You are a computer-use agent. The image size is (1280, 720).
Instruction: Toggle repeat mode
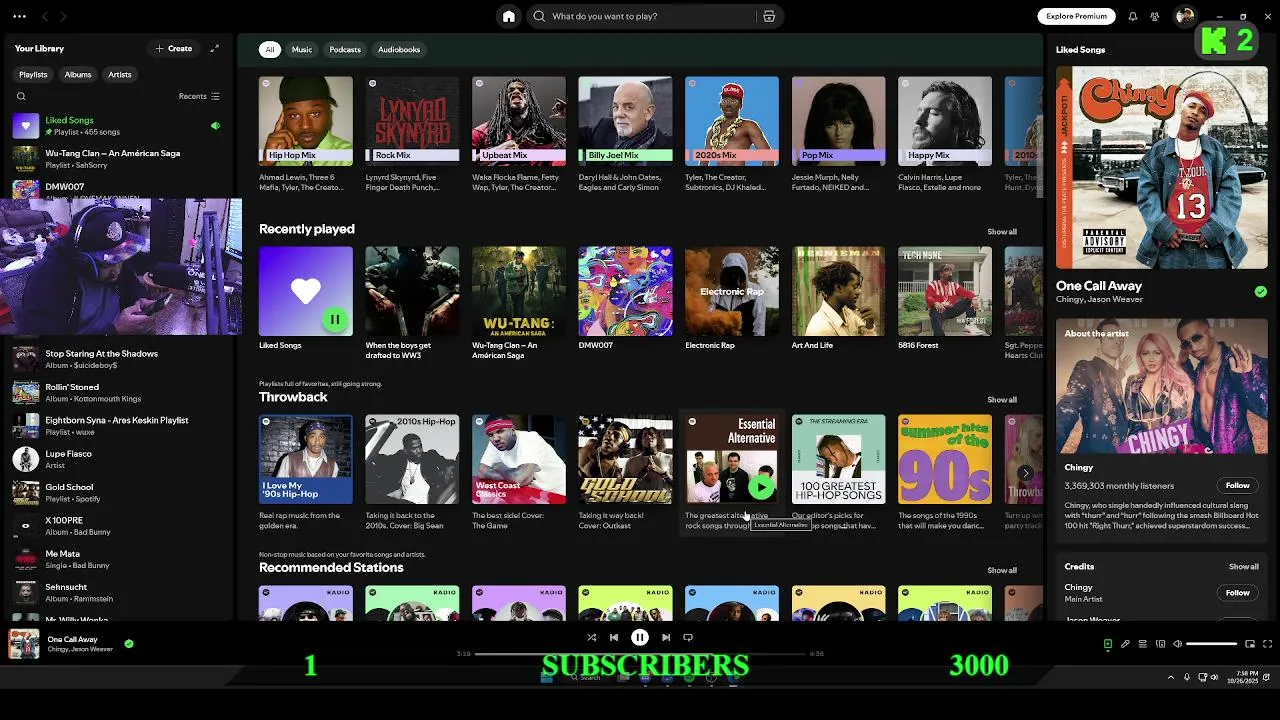pyautogui.click(x=688, y=637)
